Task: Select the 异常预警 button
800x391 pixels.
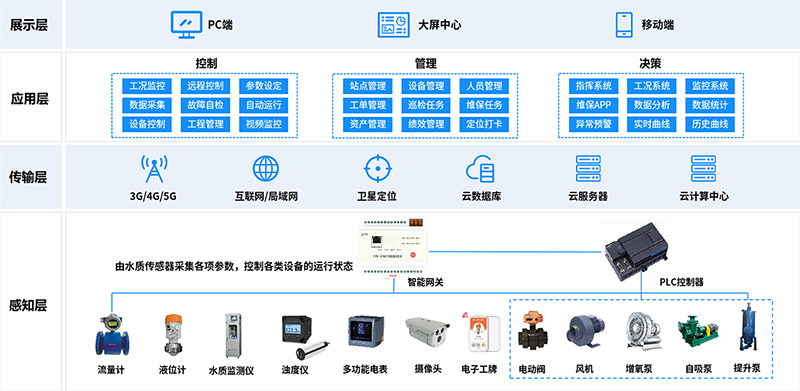Action: 593,124
